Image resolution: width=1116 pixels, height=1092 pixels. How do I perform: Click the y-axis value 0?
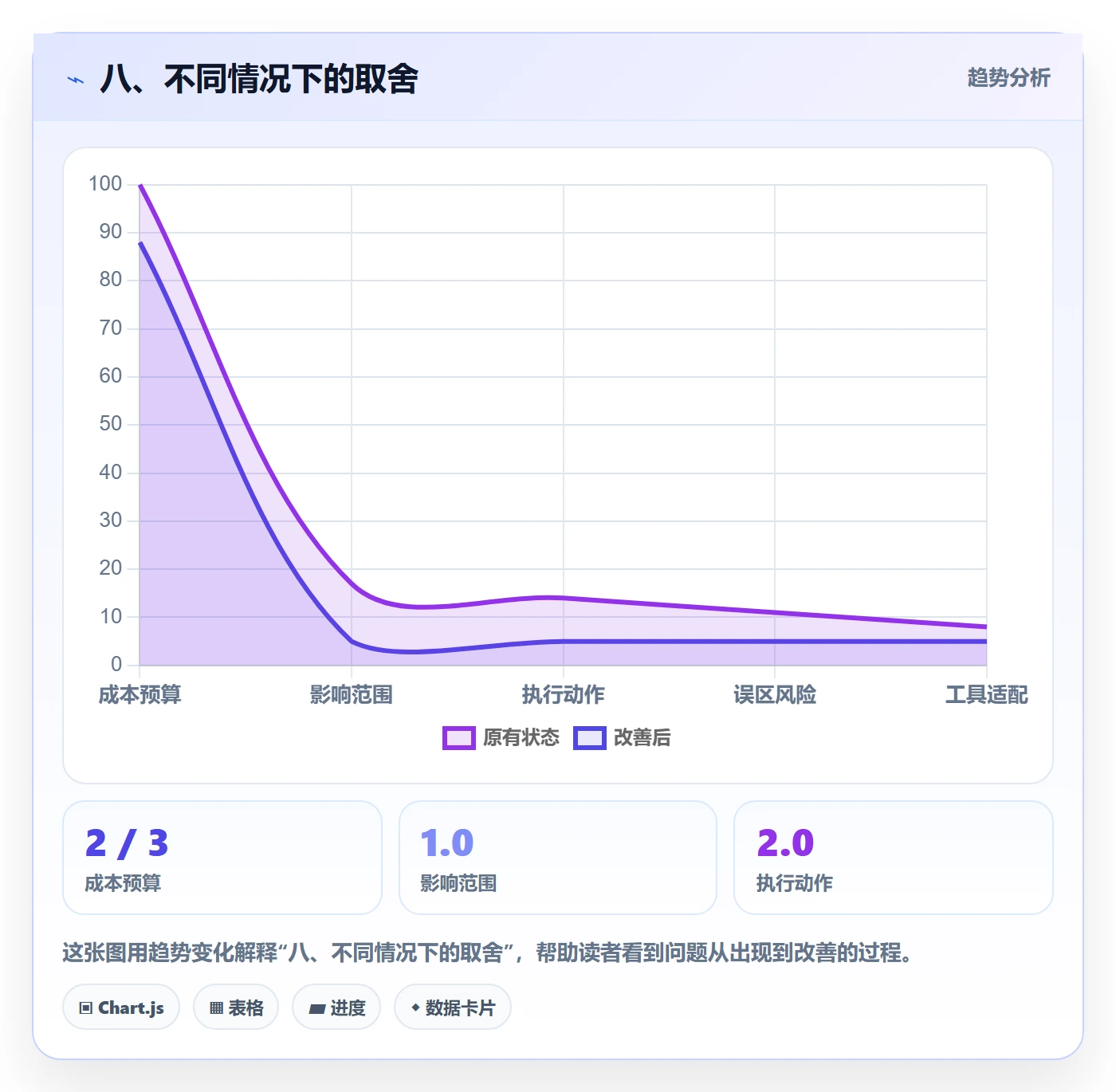point(116,664)
